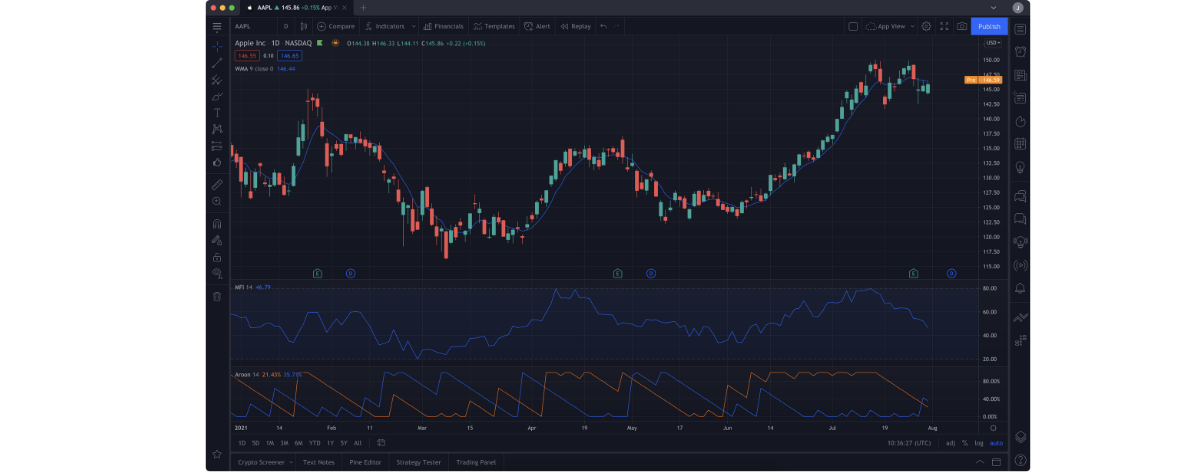Select the 1D date range

point(242,443)
